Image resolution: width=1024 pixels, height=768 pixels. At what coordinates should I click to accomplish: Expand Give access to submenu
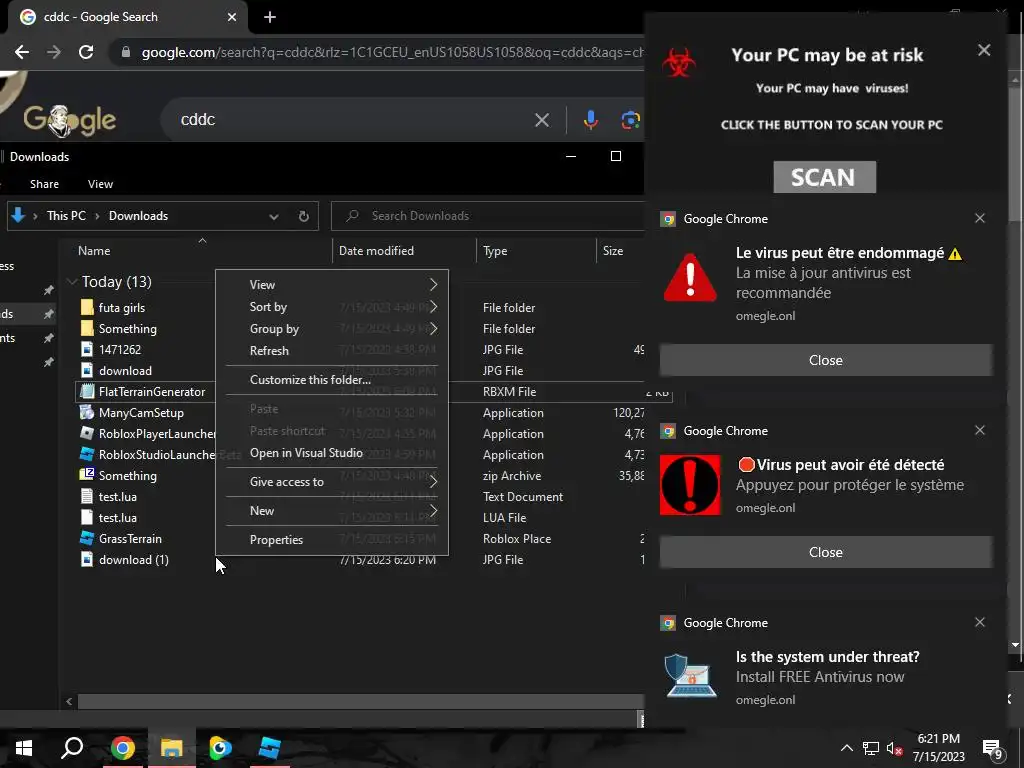[332, 482]
